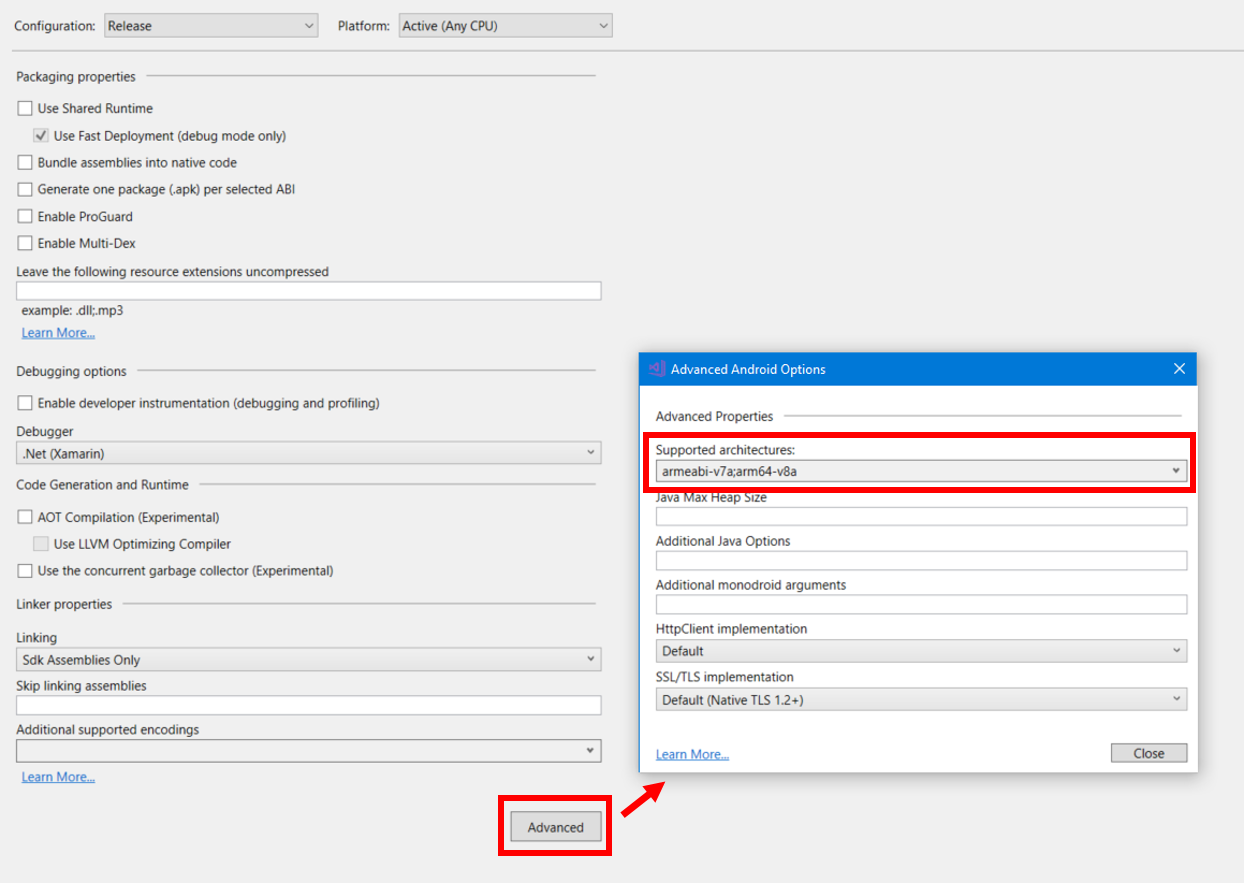Toggle Generate one package per selected ABI

click(x=25, y=190)
